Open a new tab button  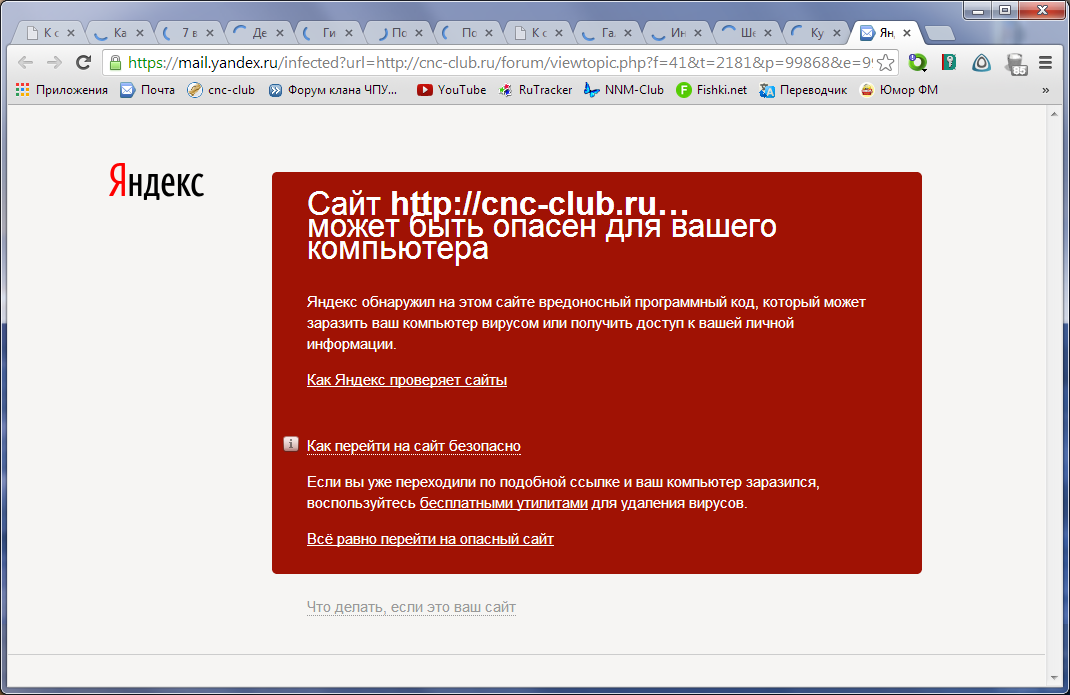(940, 33)
